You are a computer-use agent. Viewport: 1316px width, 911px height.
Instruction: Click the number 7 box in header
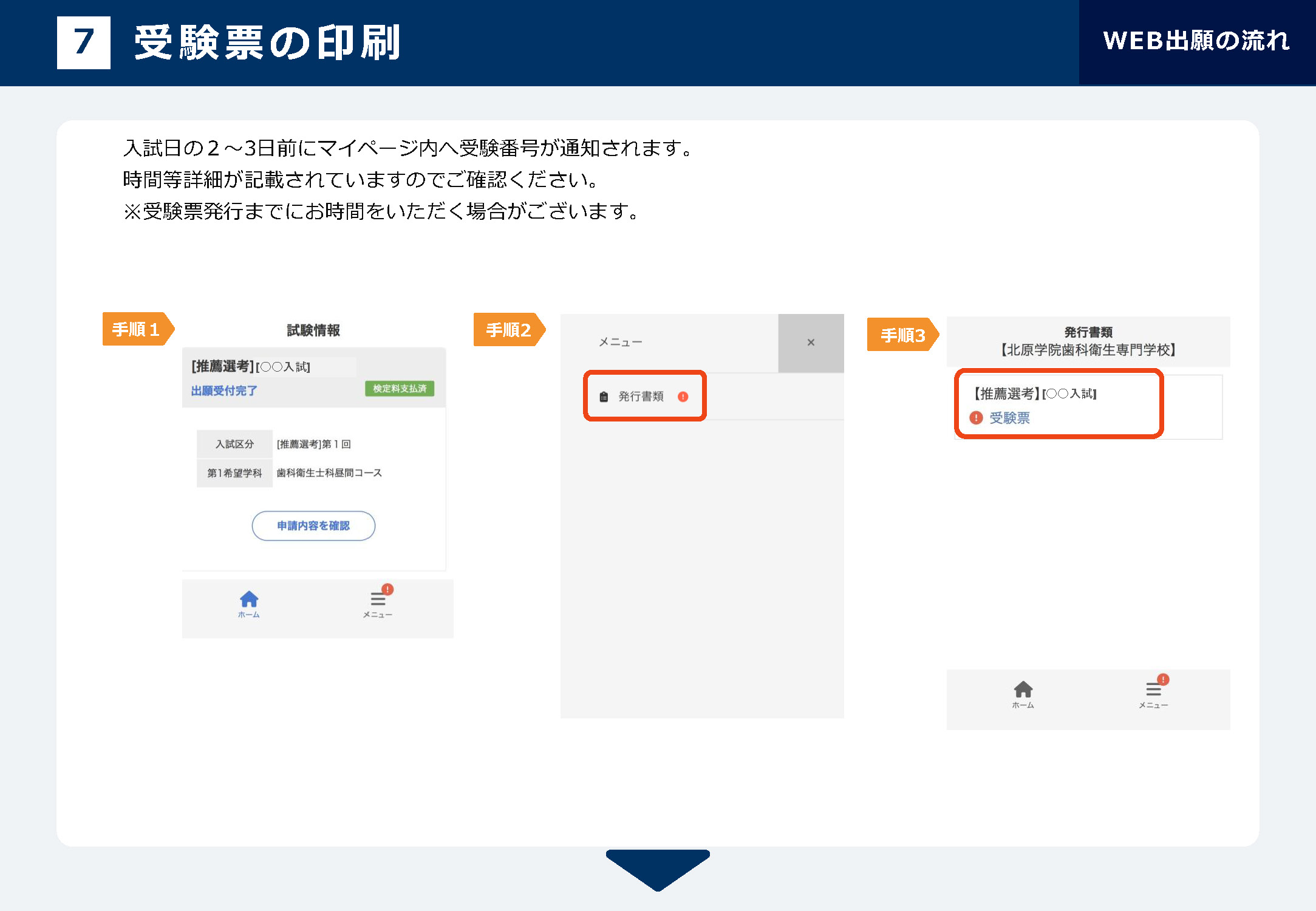pyautogui.click(x=84, y=43)
